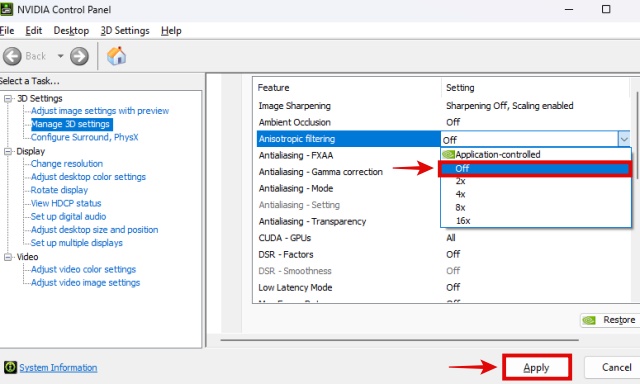640x384 pixels.
Task: Click the System Information icon
Action: [10, 367]
